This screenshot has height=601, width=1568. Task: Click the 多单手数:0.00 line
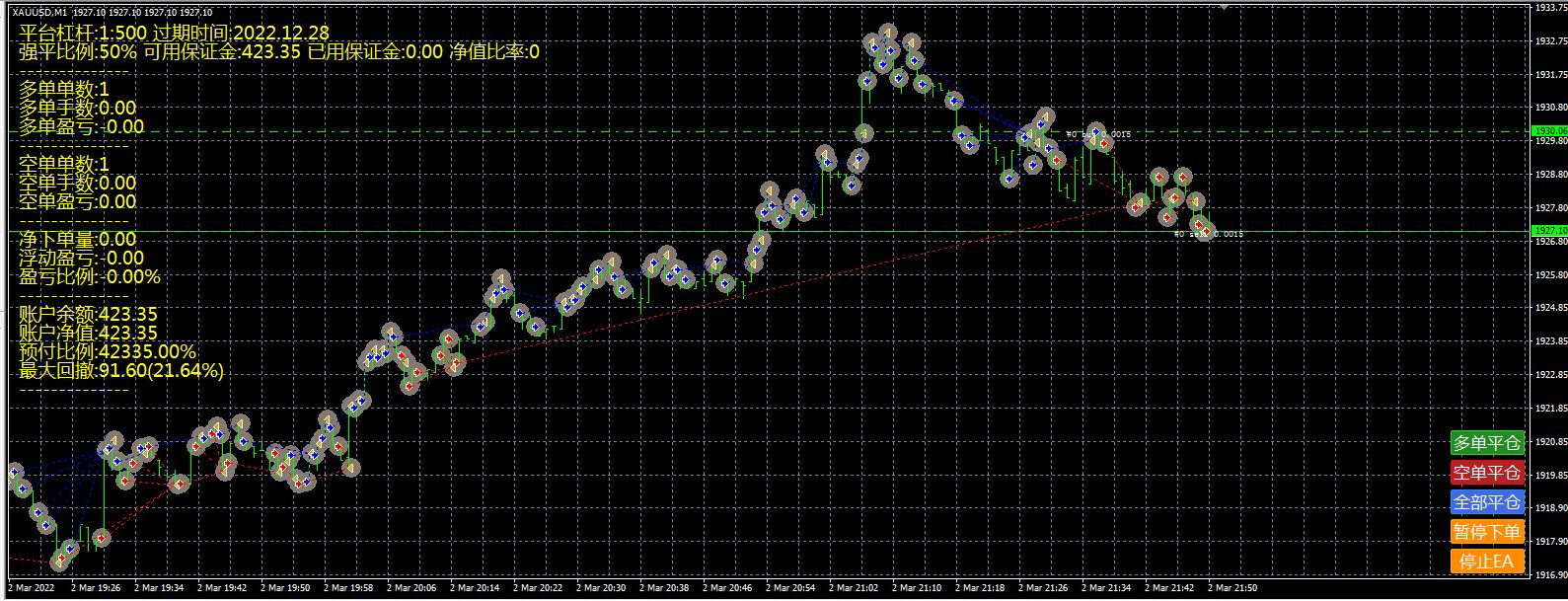point(78,109)
